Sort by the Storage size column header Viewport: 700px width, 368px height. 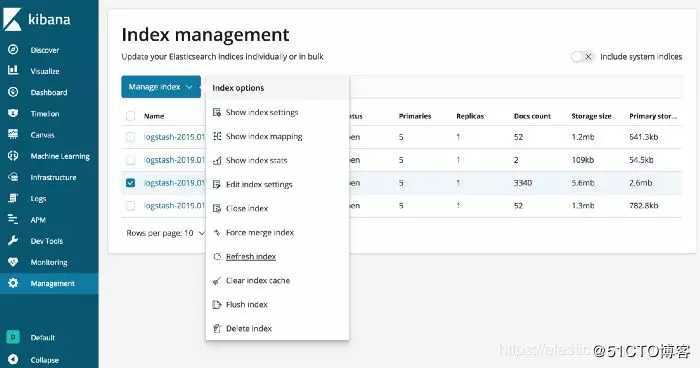(x=592, y=116)
